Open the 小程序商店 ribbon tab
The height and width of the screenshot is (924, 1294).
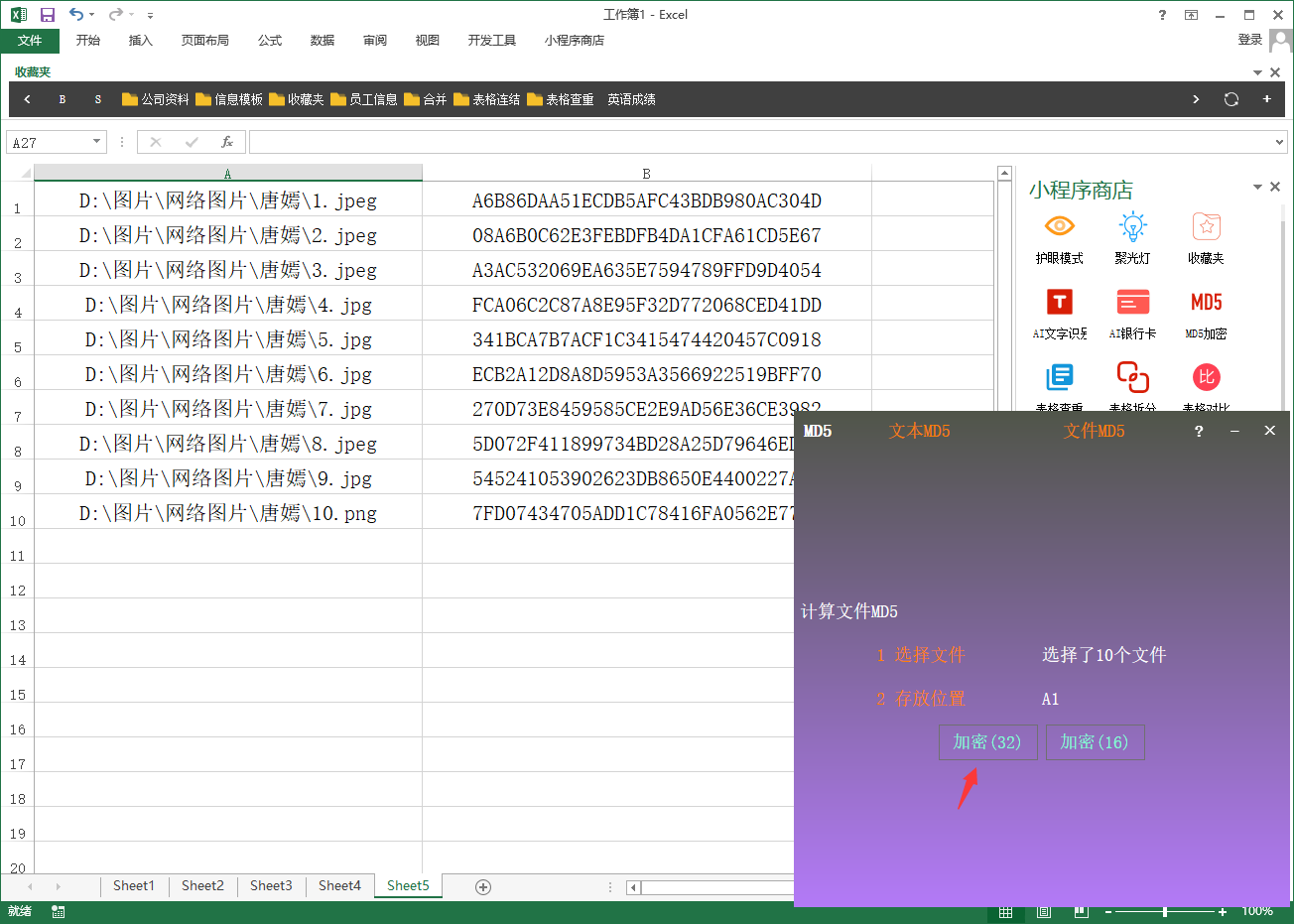point(575,41)
